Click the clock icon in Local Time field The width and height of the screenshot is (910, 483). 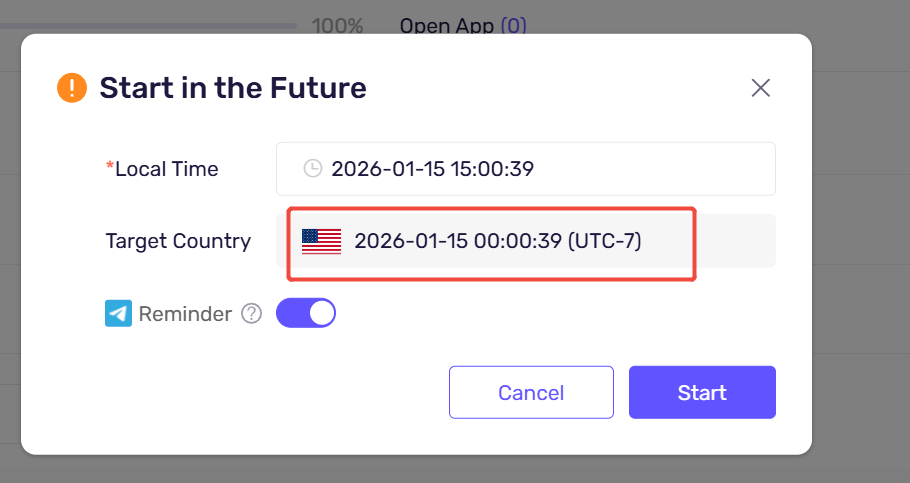pyautogui.click(x=313, y=169)
